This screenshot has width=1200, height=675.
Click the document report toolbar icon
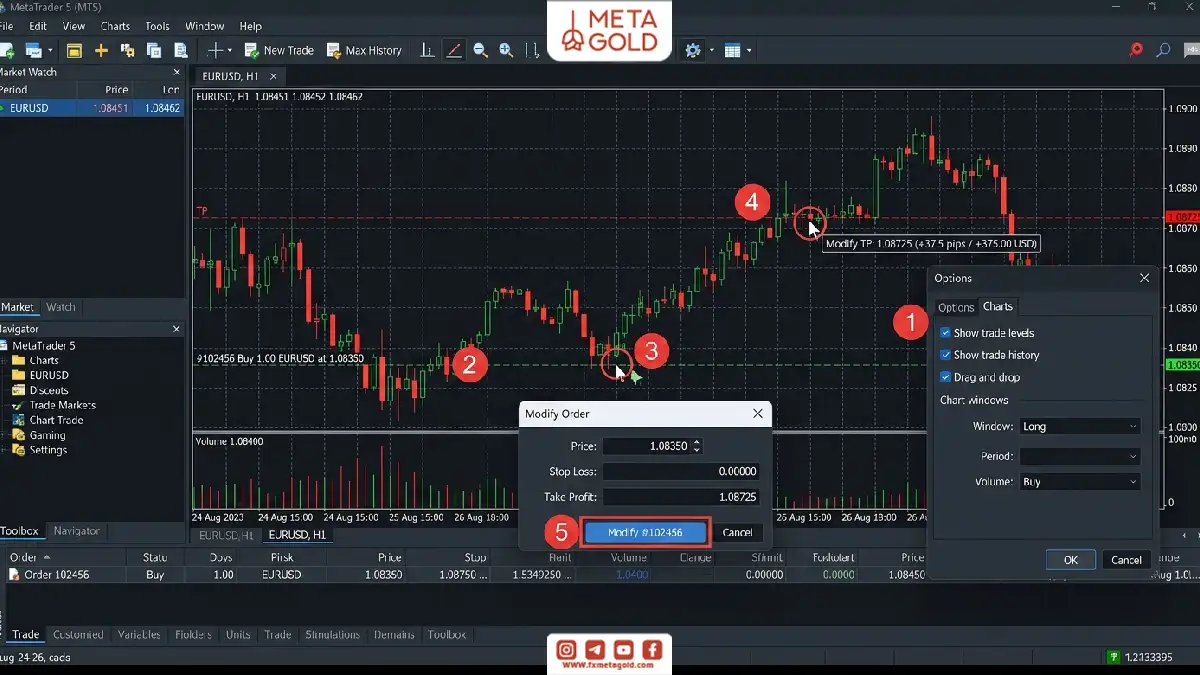[x=181, y=50]
